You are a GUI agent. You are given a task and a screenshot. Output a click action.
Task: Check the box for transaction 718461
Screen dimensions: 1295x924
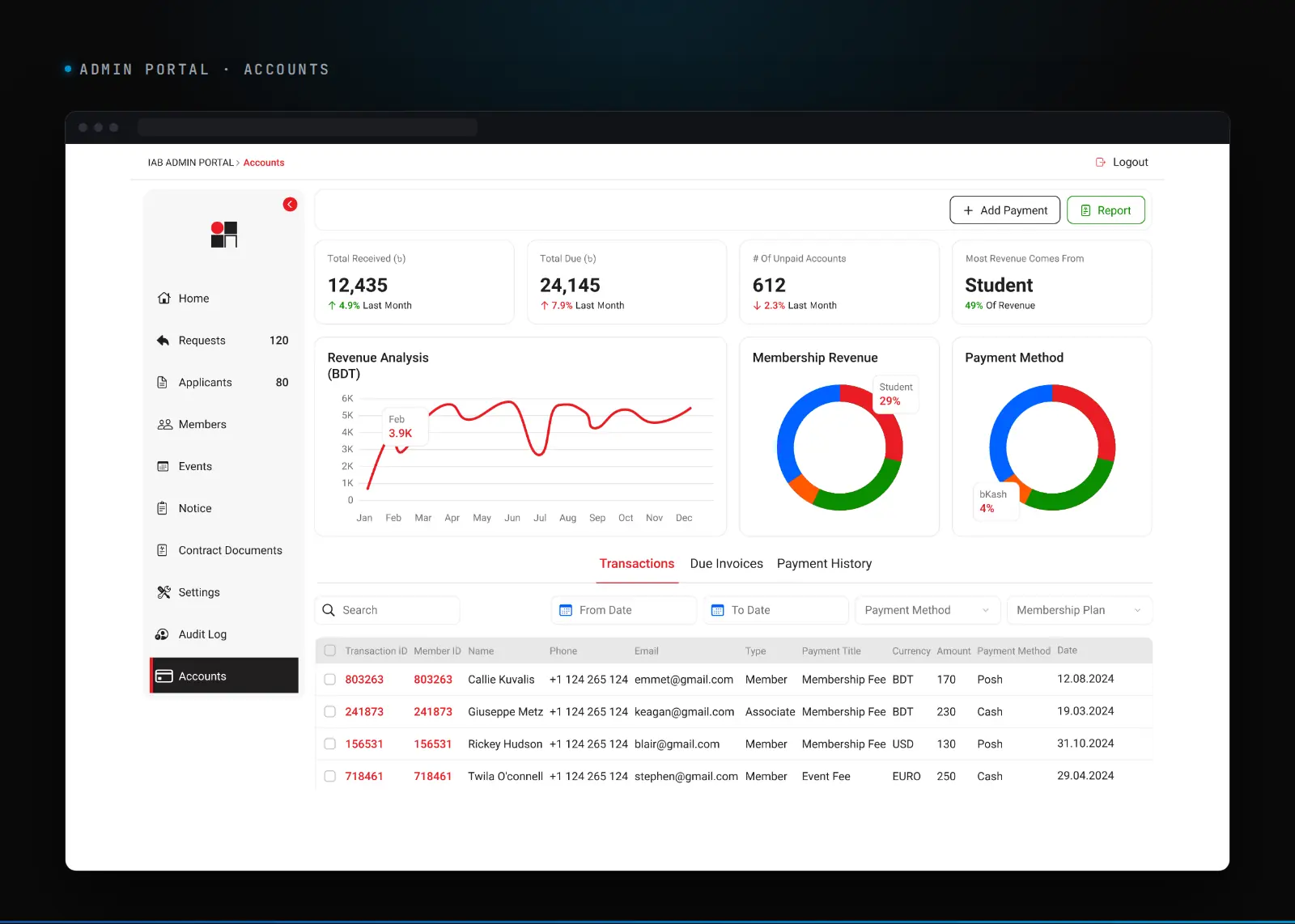[x=330, y=777]
